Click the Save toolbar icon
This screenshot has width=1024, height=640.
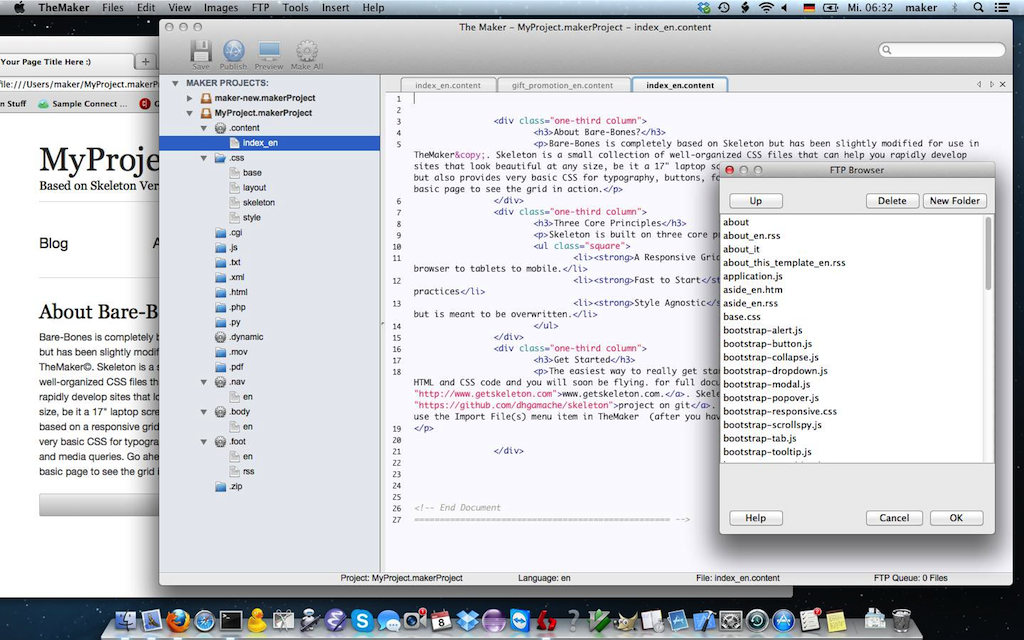[x=200, y=52]
